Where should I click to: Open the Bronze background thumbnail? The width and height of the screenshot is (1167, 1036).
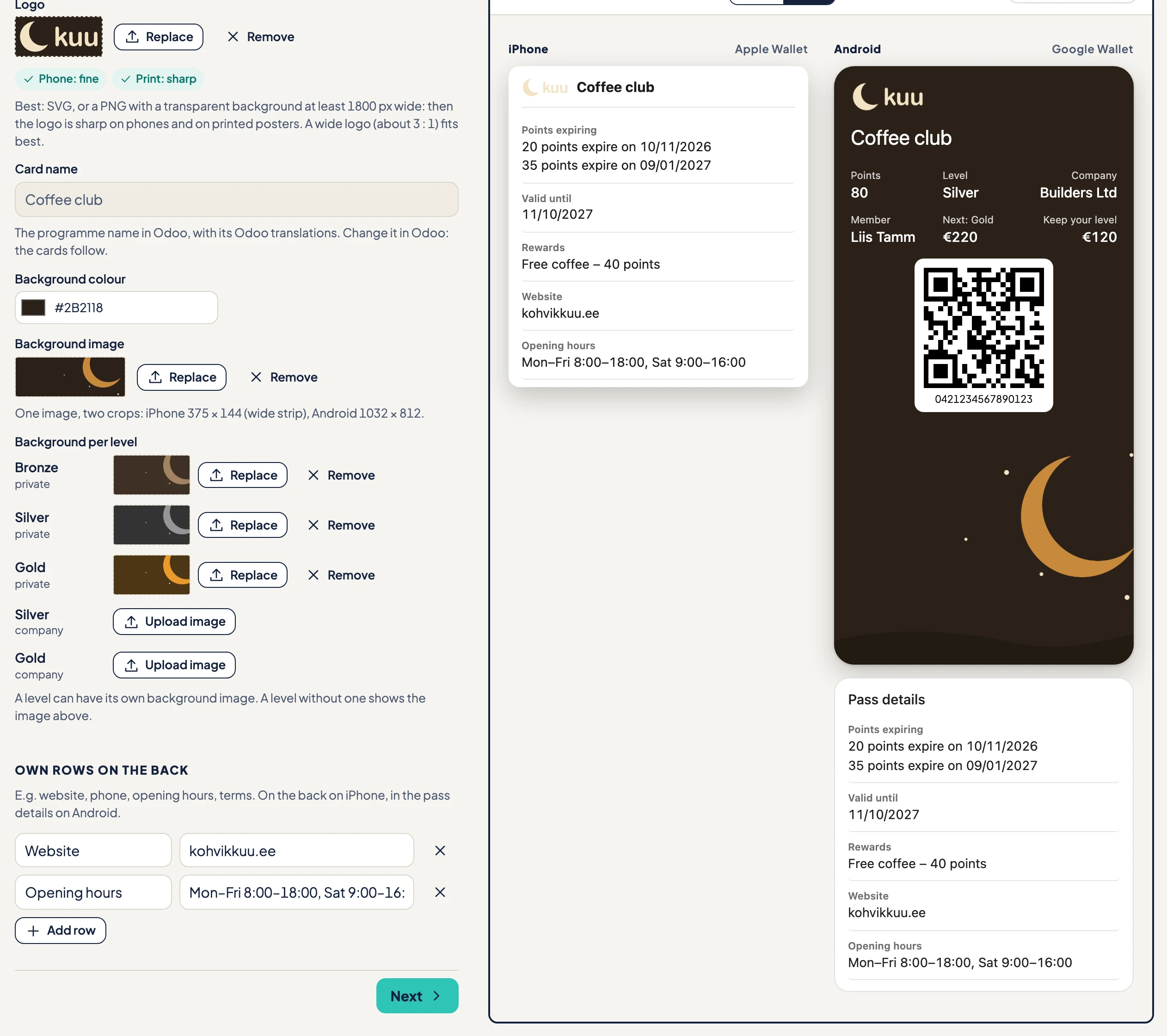151,475
